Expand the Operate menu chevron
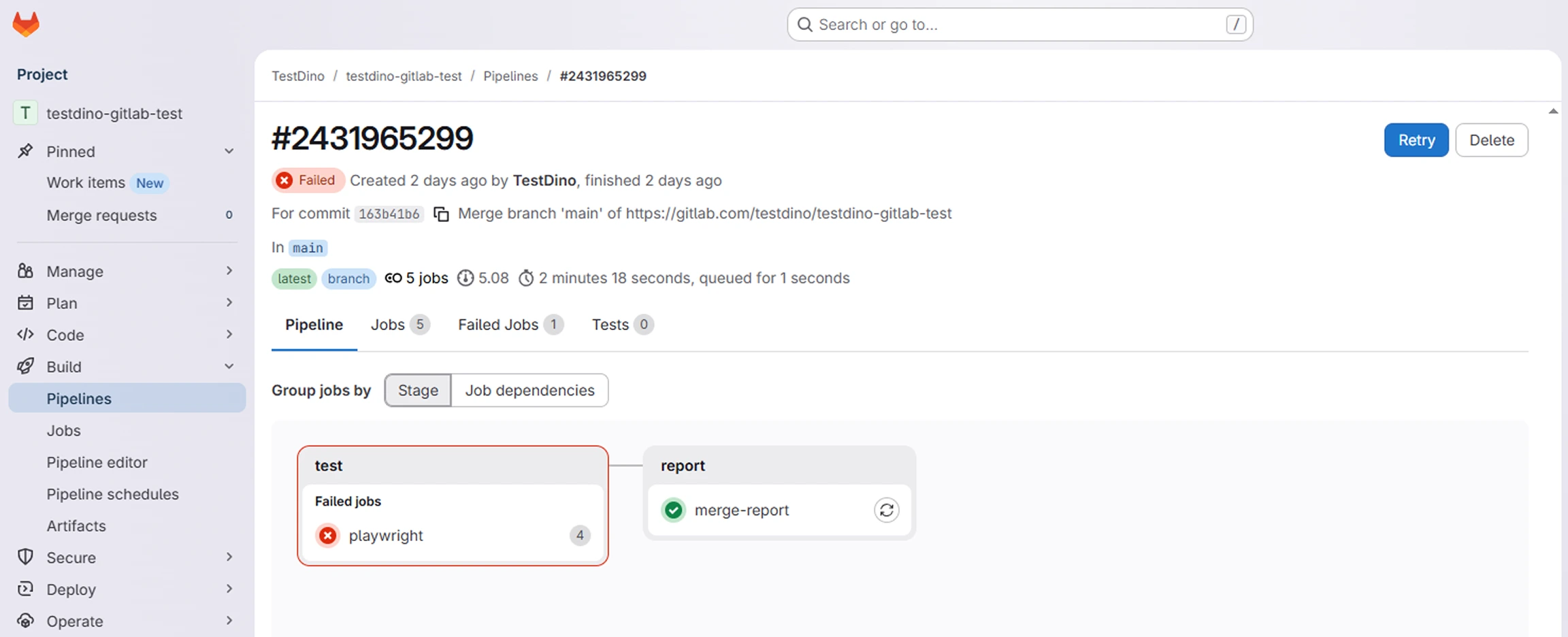The image size is (1568, 637). (x=229, y=621)
